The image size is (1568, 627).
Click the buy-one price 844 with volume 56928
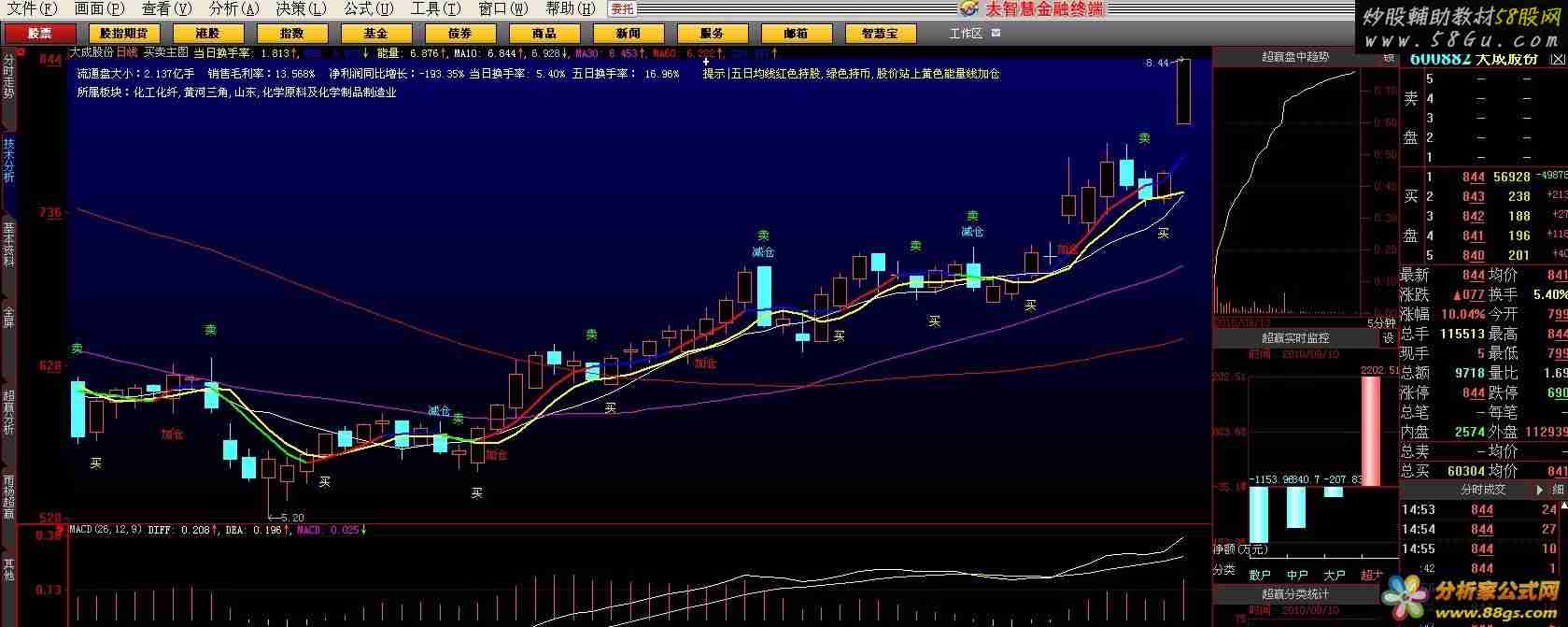point(1473,178)
